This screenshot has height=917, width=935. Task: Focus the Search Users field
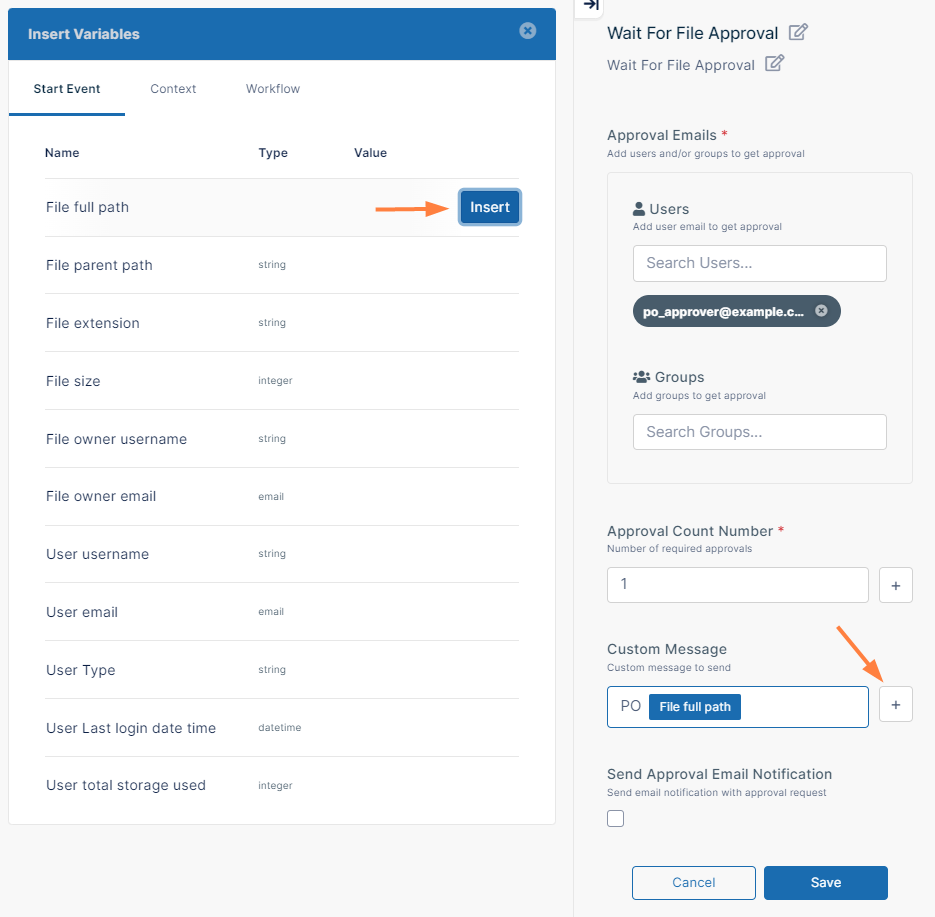click(x=759, y=263)
